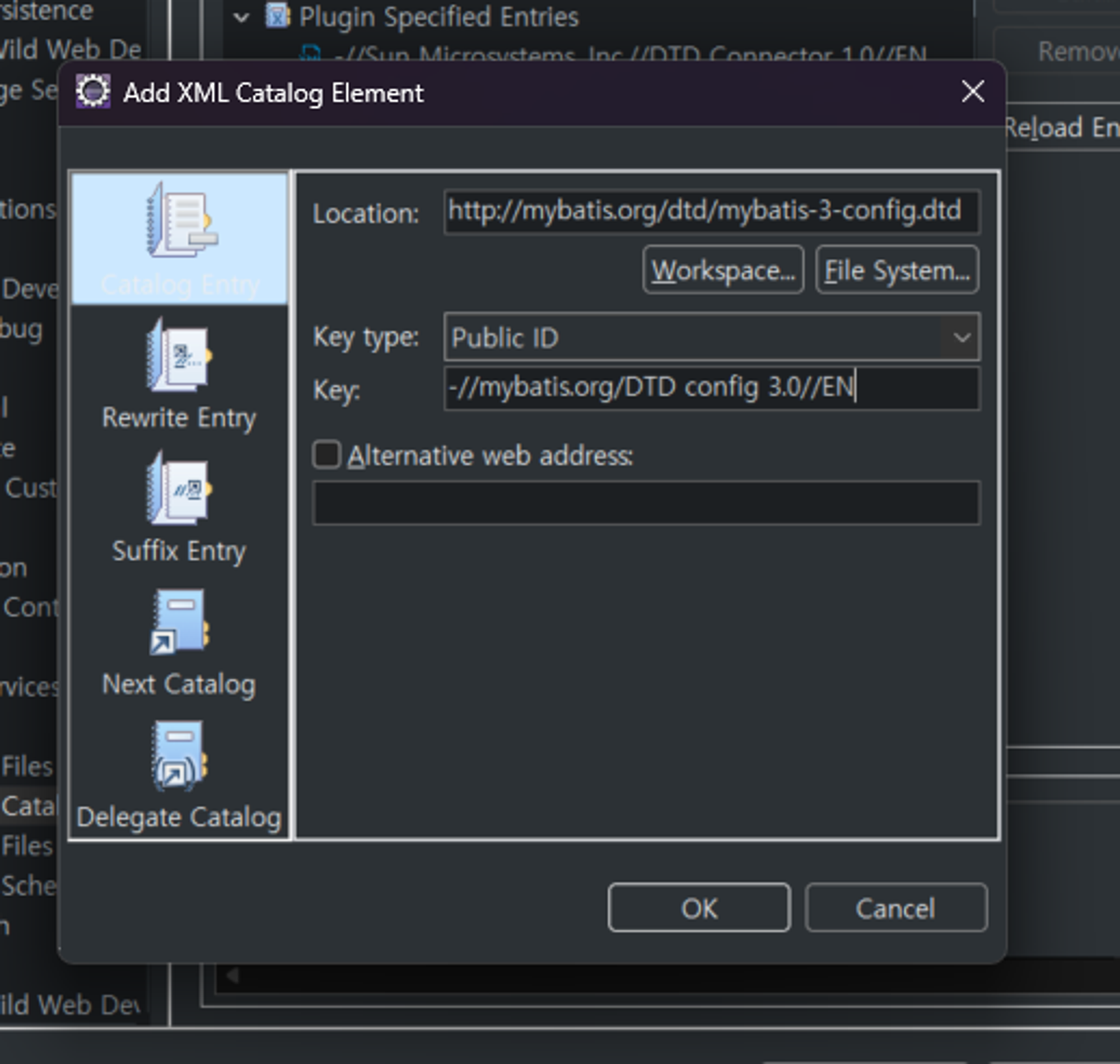This screenshot has height=1064, width=1120.
Task: Open the Key type dropdown
Action: pyautogui.click(x=961, y=338)
